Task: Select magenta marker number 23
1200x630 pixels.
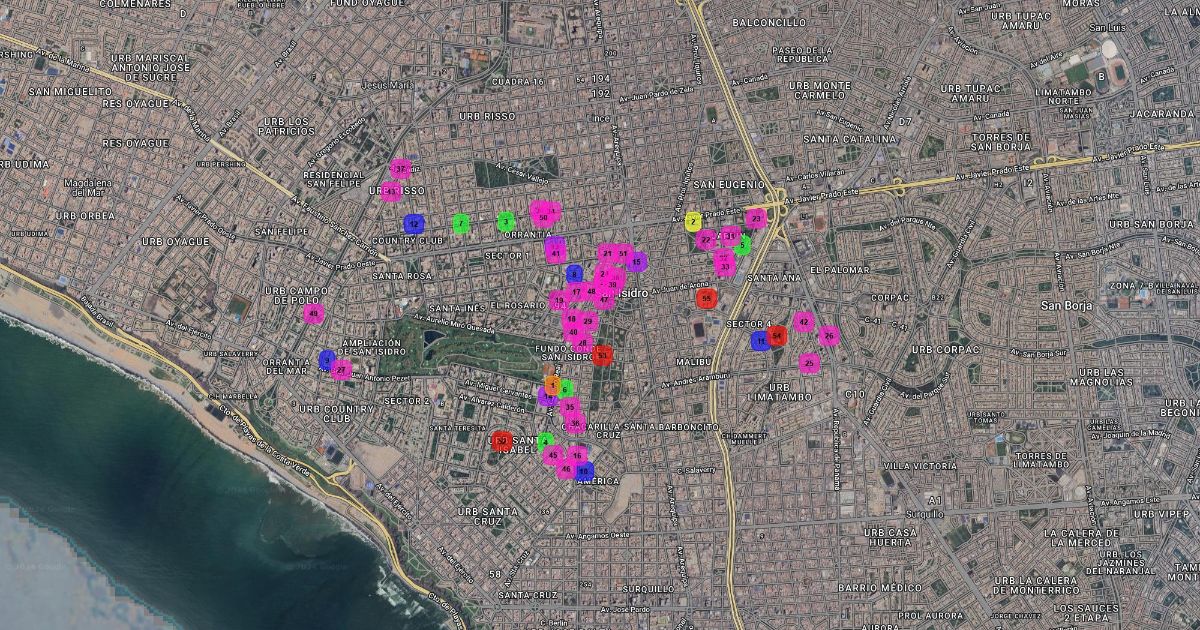Action: tap(756, 219)
